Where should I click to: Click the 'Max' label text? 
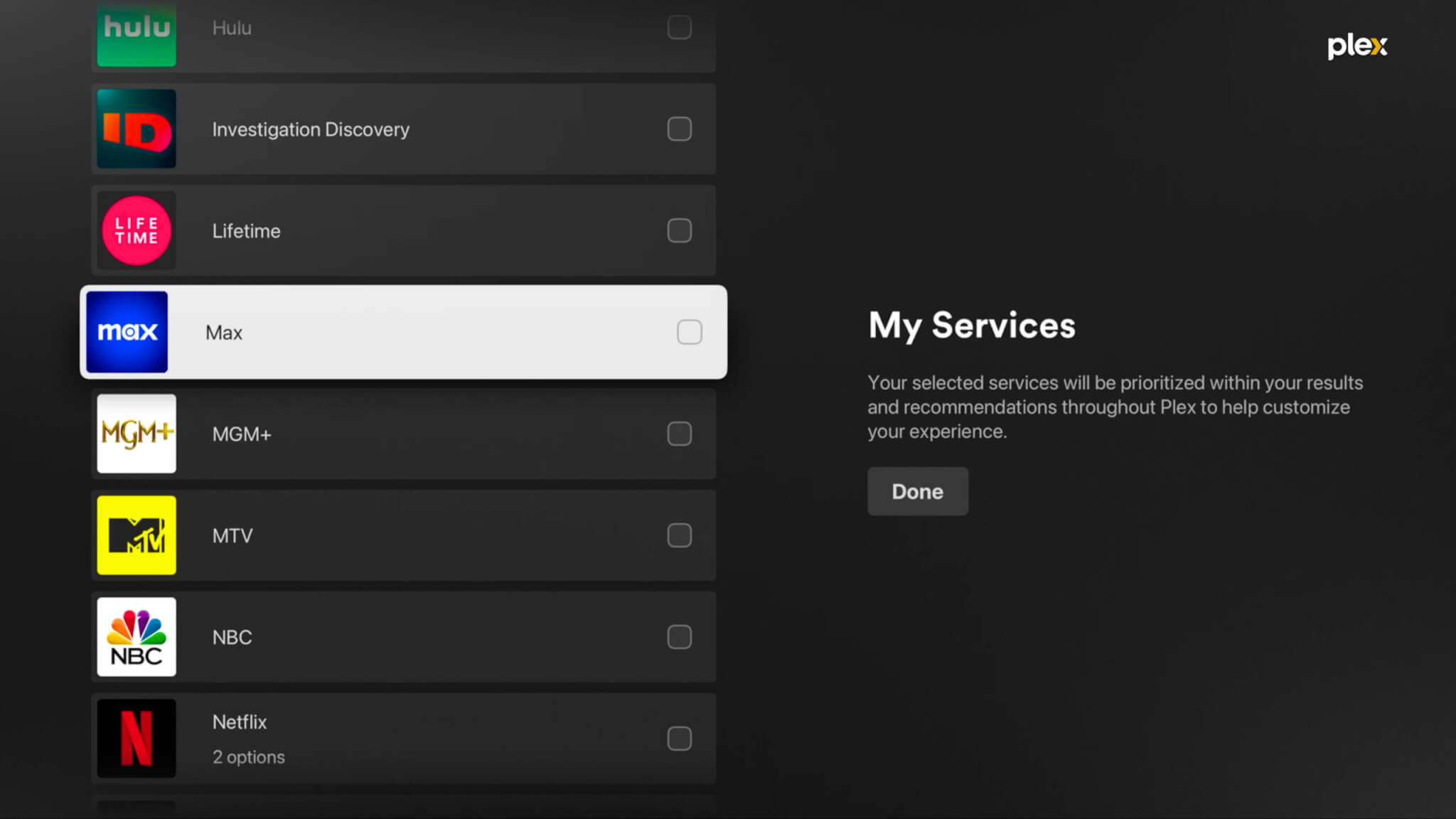[x=224, y=333]
